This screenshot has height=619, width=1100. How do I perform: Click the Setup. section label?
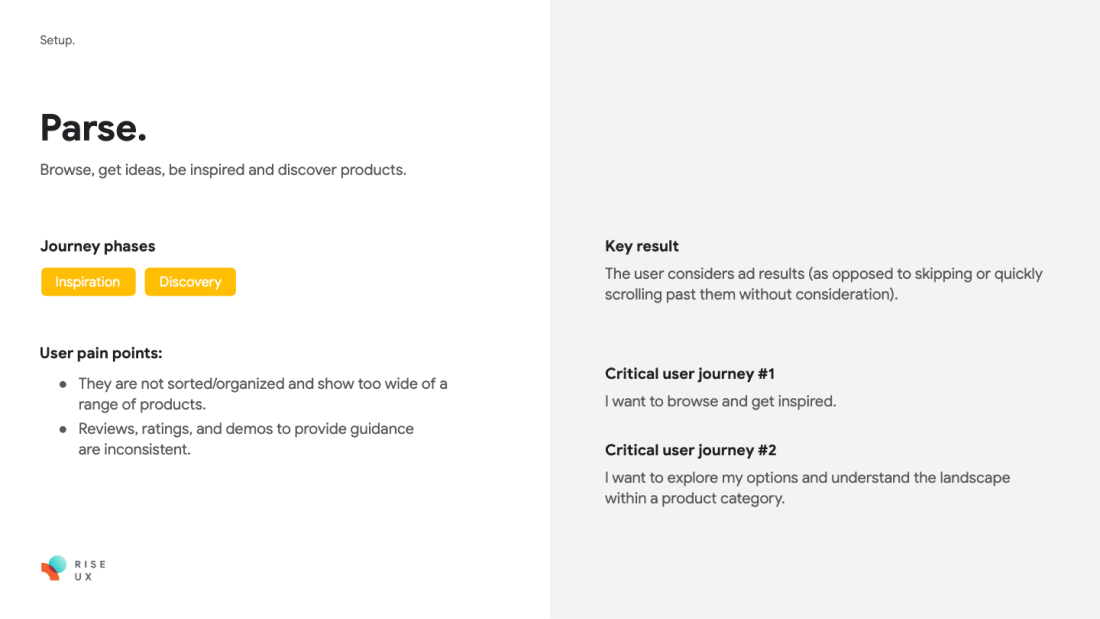57,40
